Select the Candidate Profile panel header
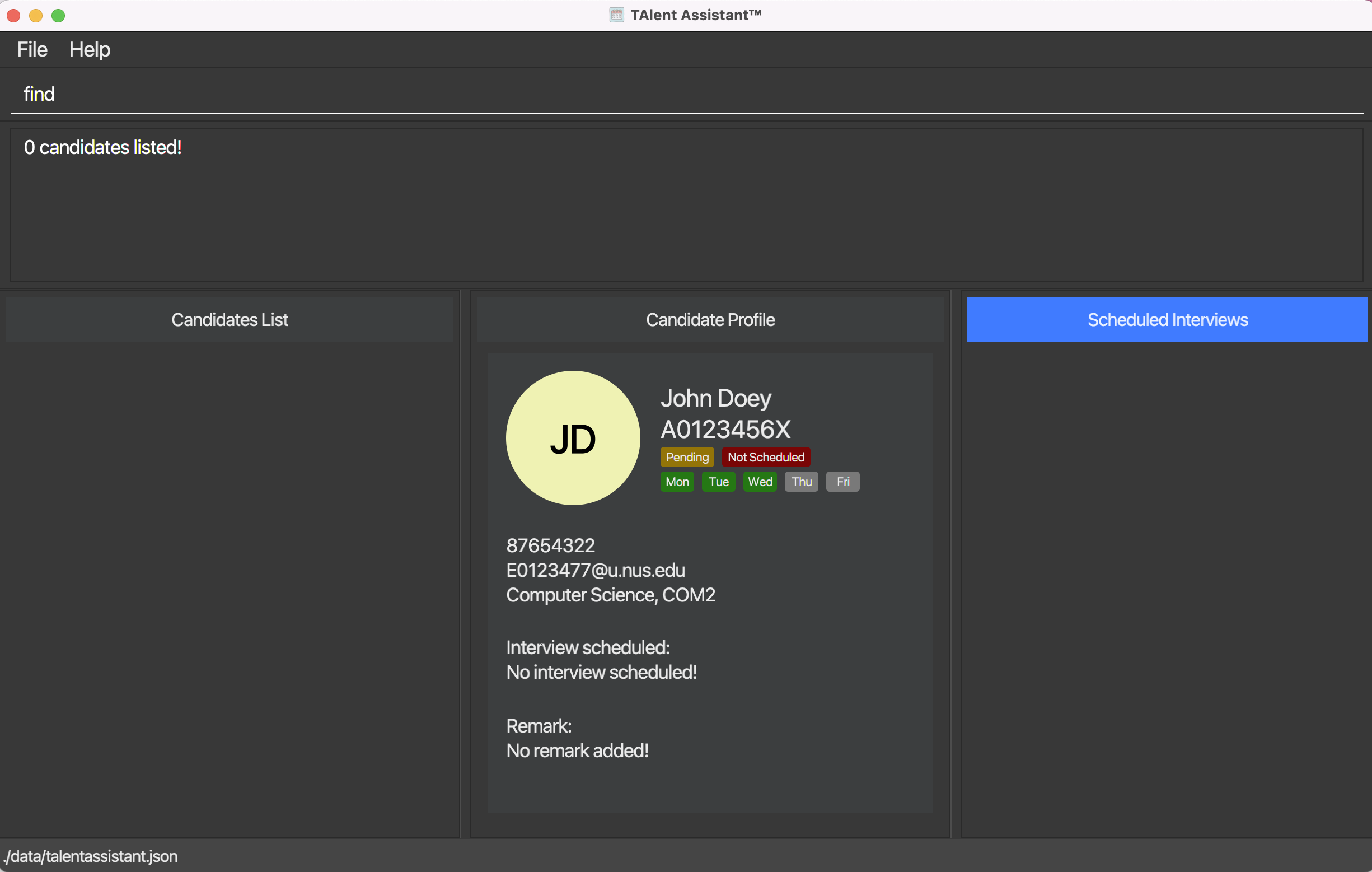 click(709, 319)
